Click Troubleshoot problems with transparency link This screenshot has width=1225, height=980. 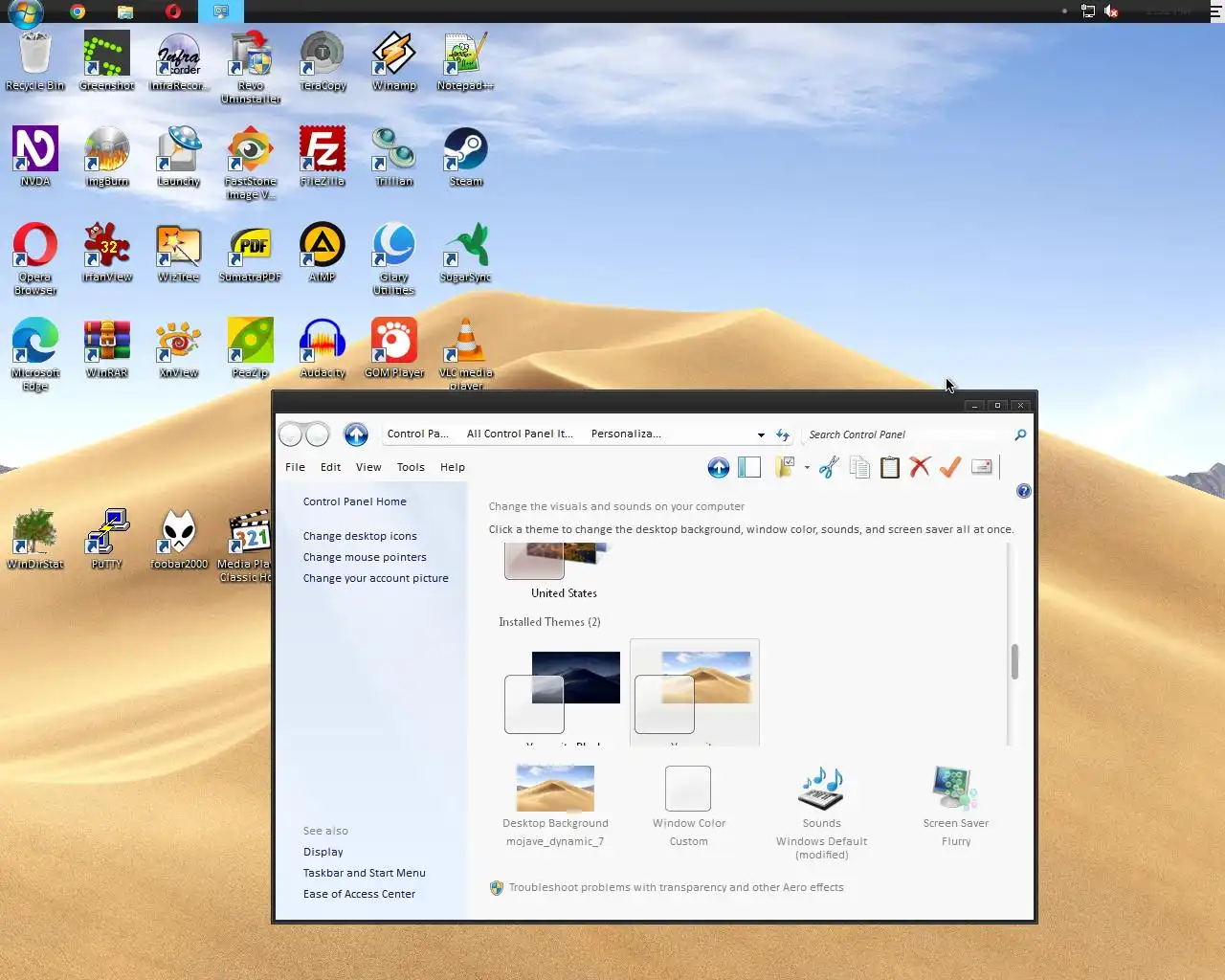tap(676, 887)
